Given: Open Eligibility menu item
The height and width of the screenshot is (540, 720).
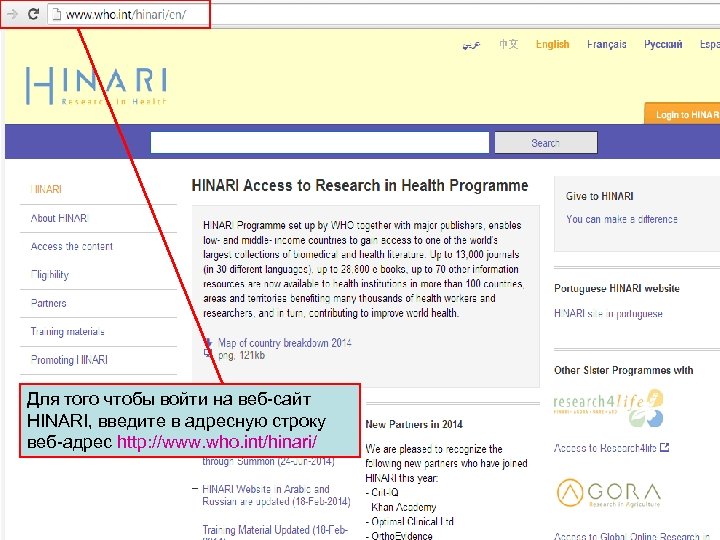Looking at the screenshot, I should click(50, 275).
